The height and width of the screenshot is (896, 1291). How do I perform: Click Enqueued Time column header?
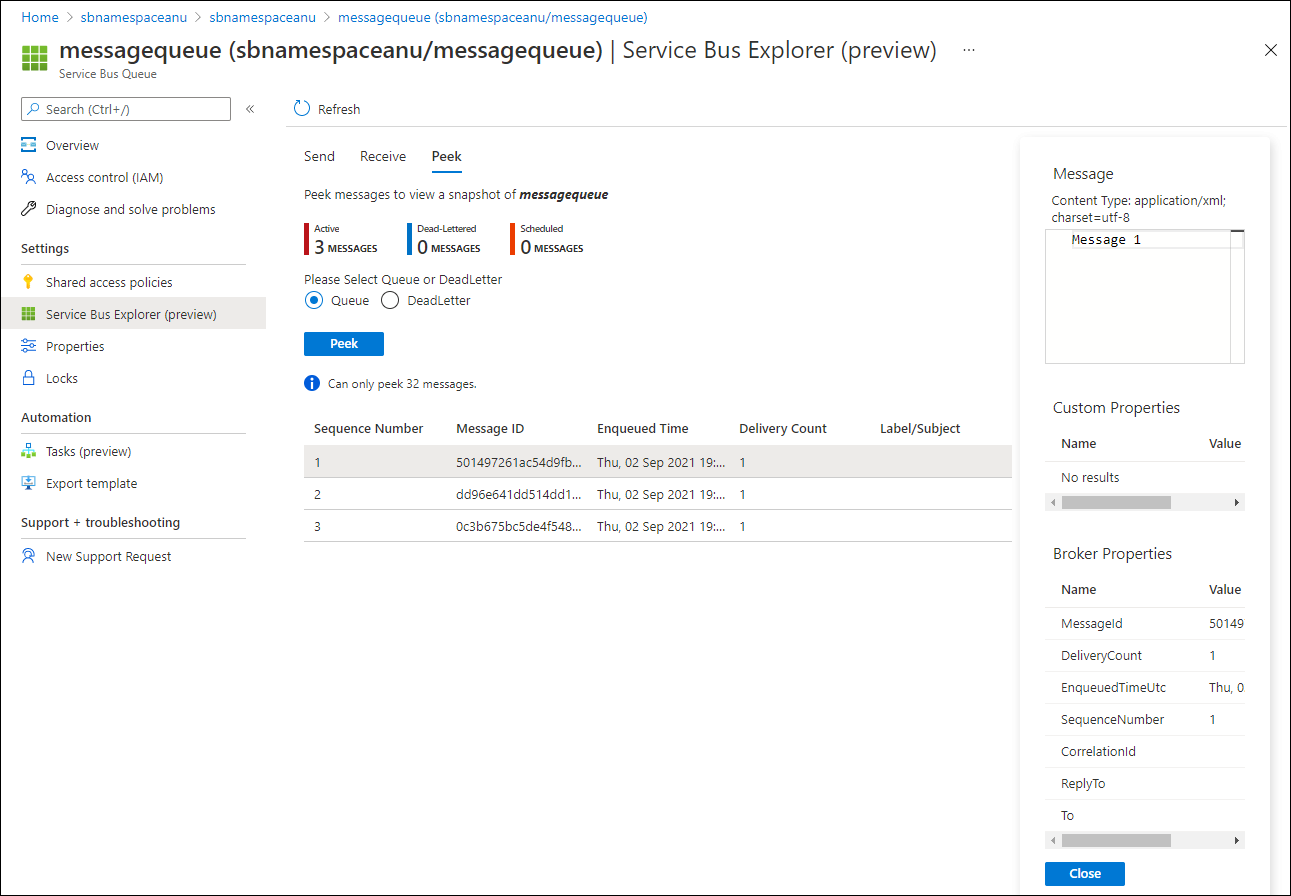[x=643, y=428]
